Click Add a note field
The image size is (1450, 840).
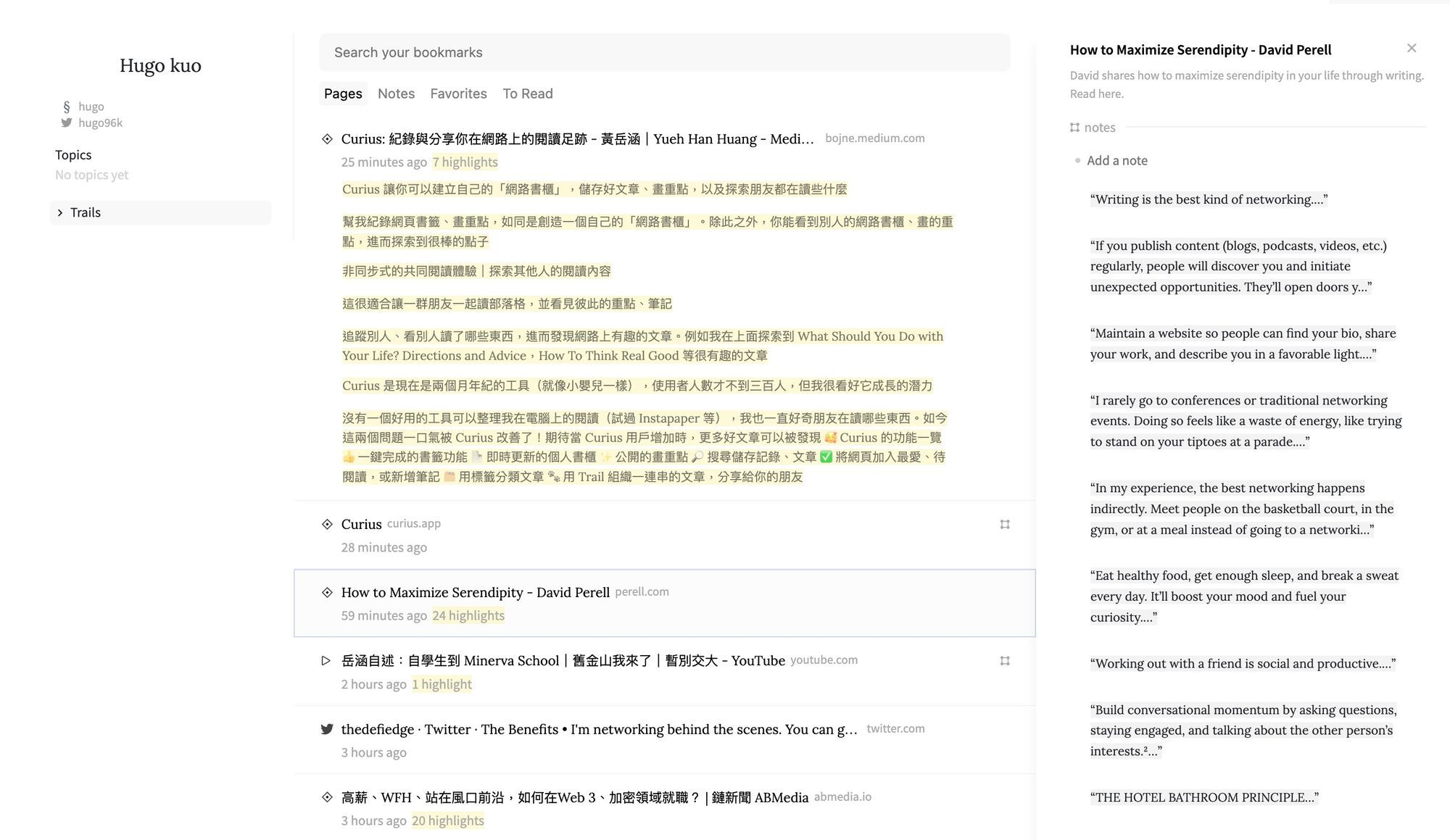(x=1117, y=161)
